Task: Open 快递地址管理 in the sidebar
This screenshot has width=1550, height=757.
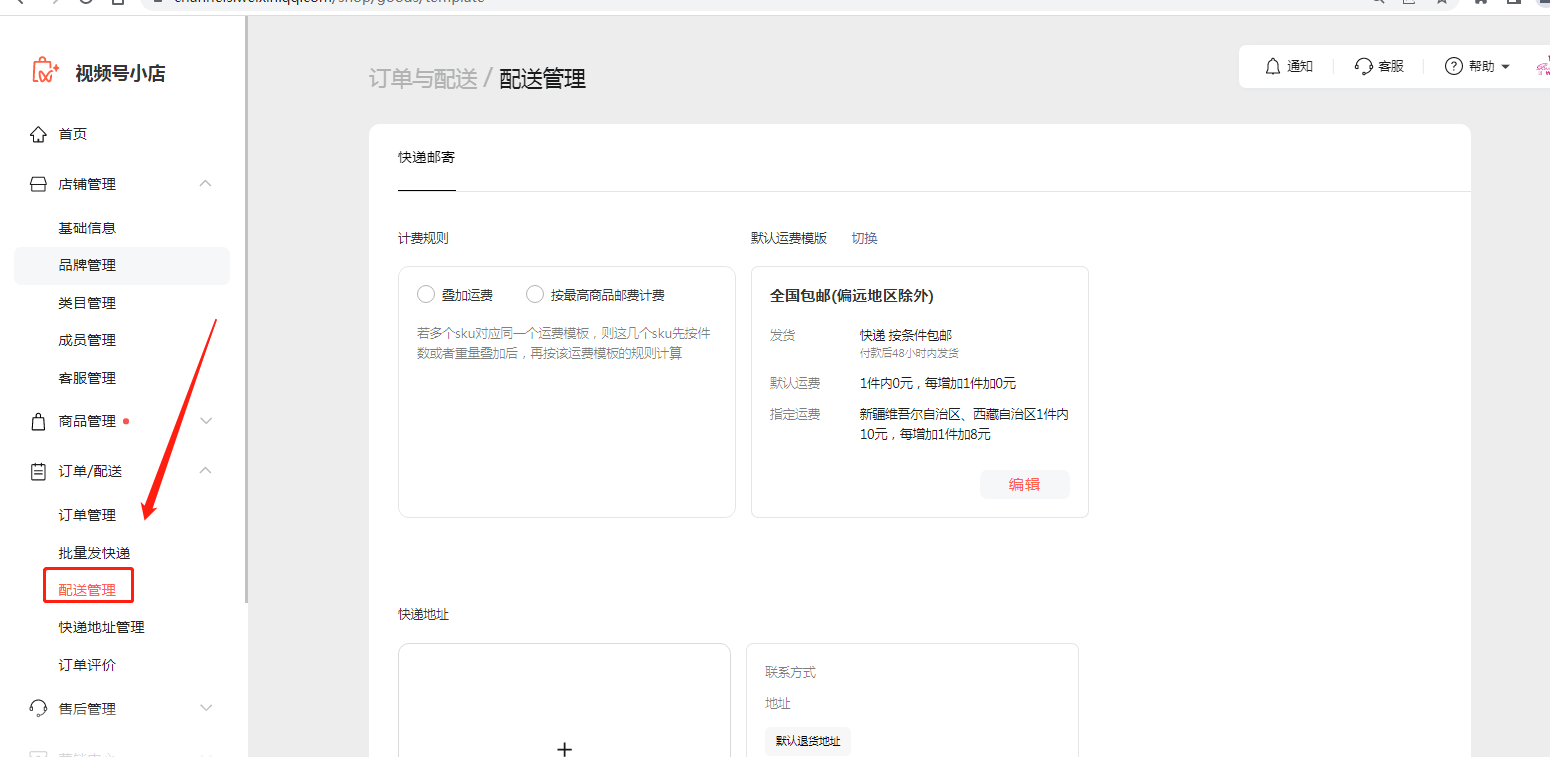Action: click(x=101, y=627)
